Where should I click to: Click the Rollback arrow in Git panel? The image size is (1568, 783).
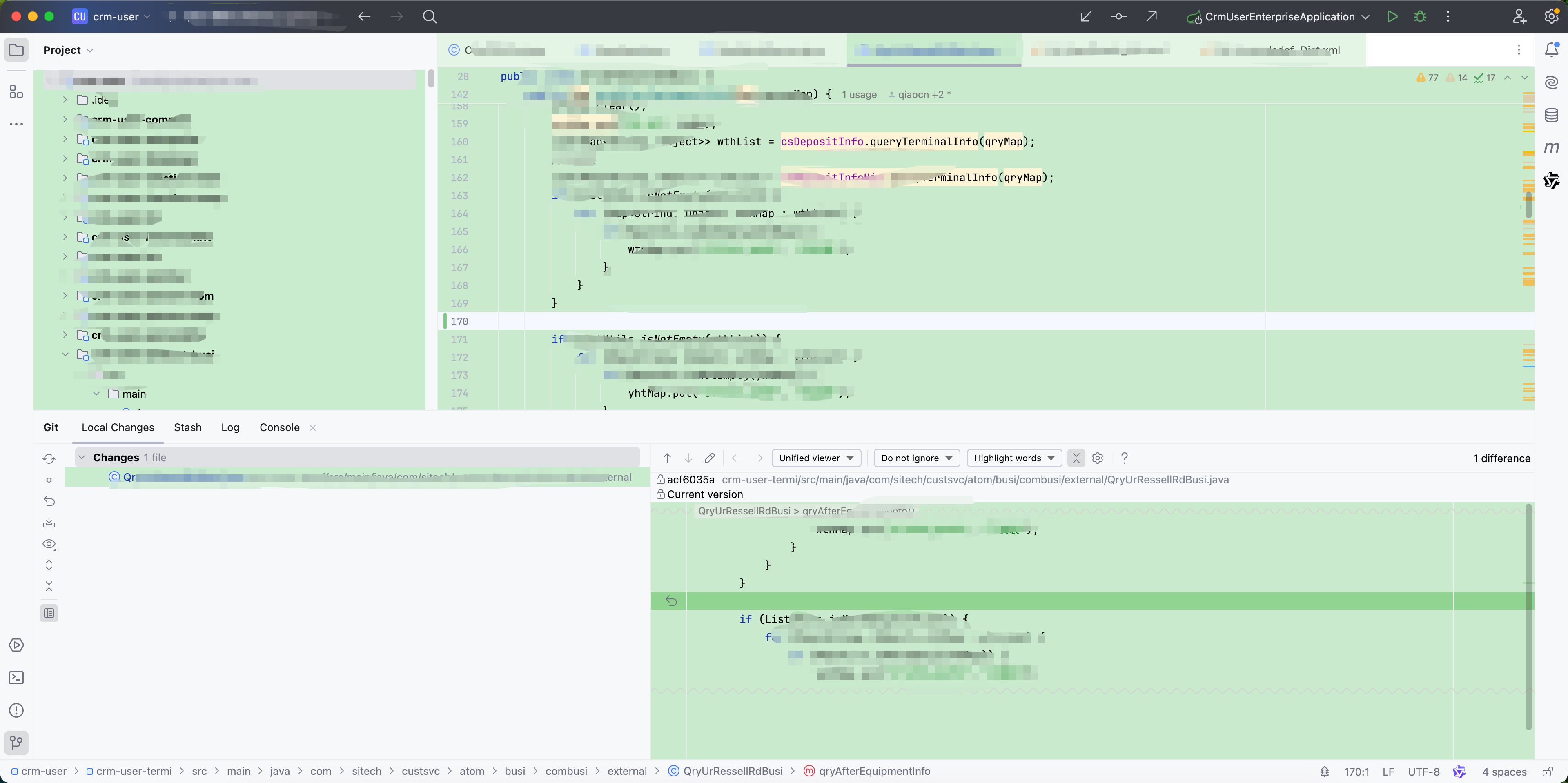pyautogui.click(x=49, y=501)
